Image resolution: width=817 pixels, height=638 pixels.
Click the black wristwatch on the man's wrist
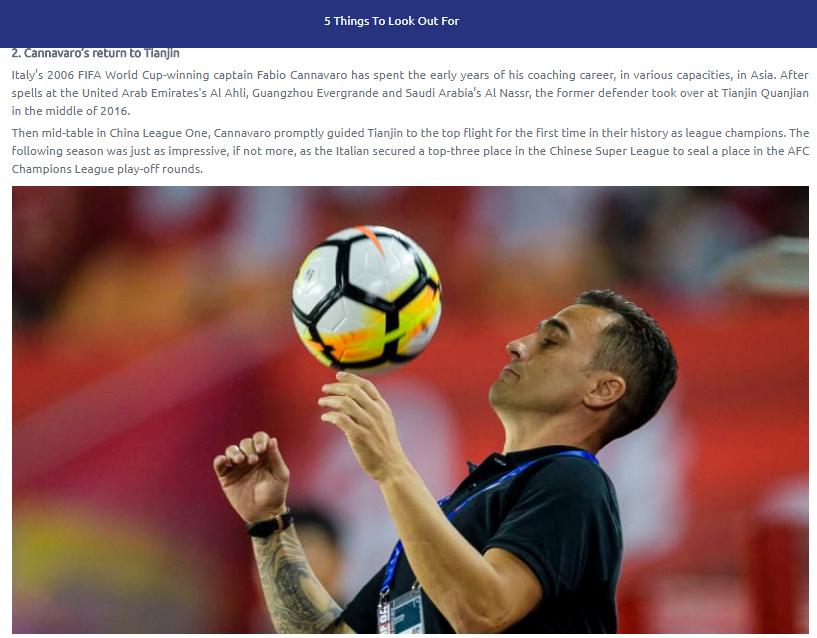270,525
